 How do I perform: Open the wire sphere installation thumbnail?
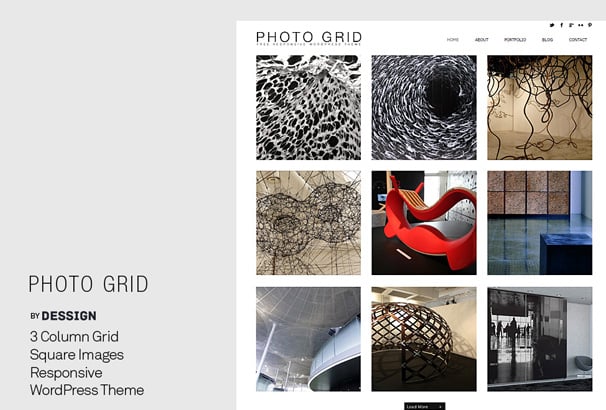pyautogui.click(x=308, y=223)
